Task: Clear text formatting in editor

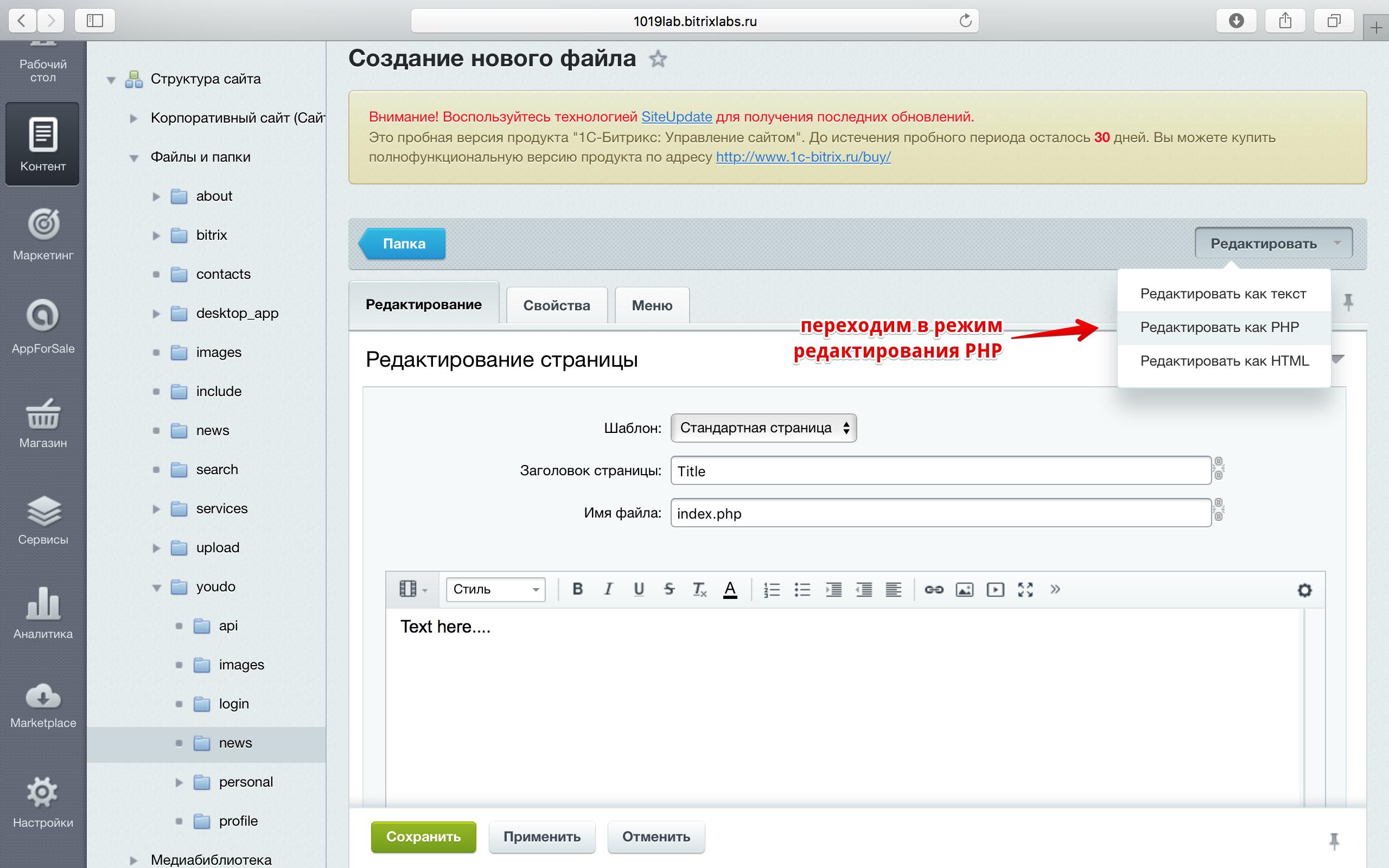Action: click(700, 589)
